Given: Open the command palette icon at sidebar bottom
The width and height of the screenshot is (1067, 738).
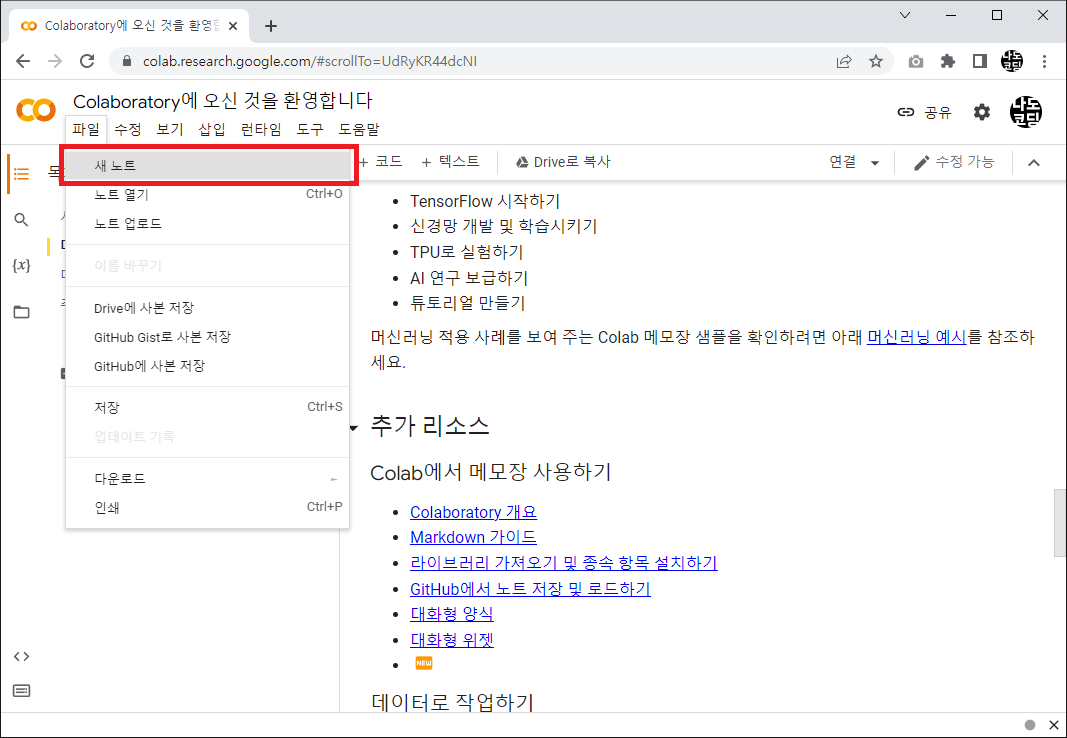Looking at the screenshot, I should pyautogui.click(x=21, y=691).
